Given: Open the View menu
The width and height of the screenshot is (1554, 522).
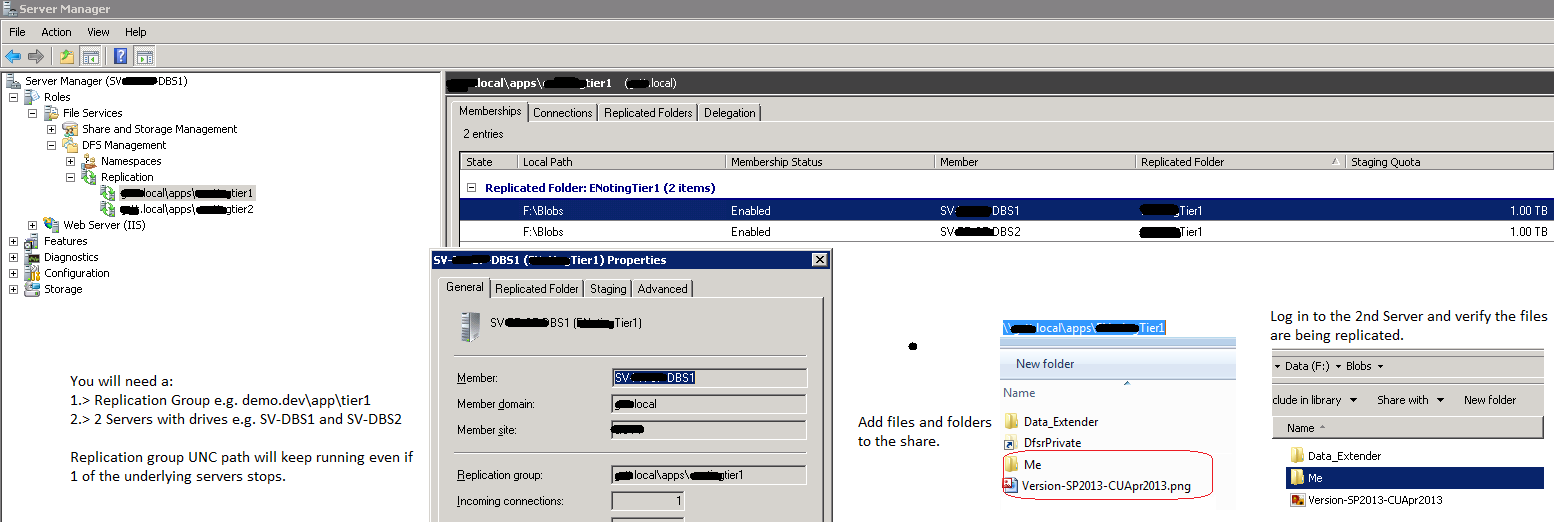Looking at the screenshot, I should [x=98, y=32].
